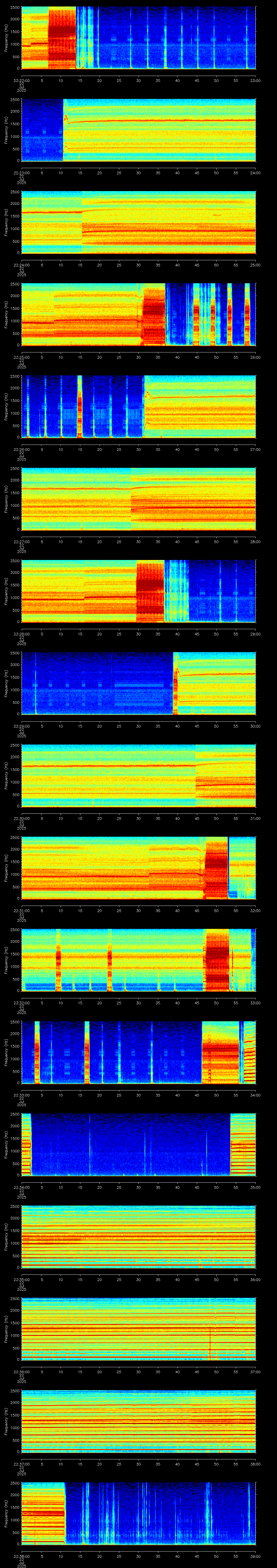Open the spectrogram panel beginning at 22:24:00
This screenshot has width=277, height=1568.
(x=138, y=222)
